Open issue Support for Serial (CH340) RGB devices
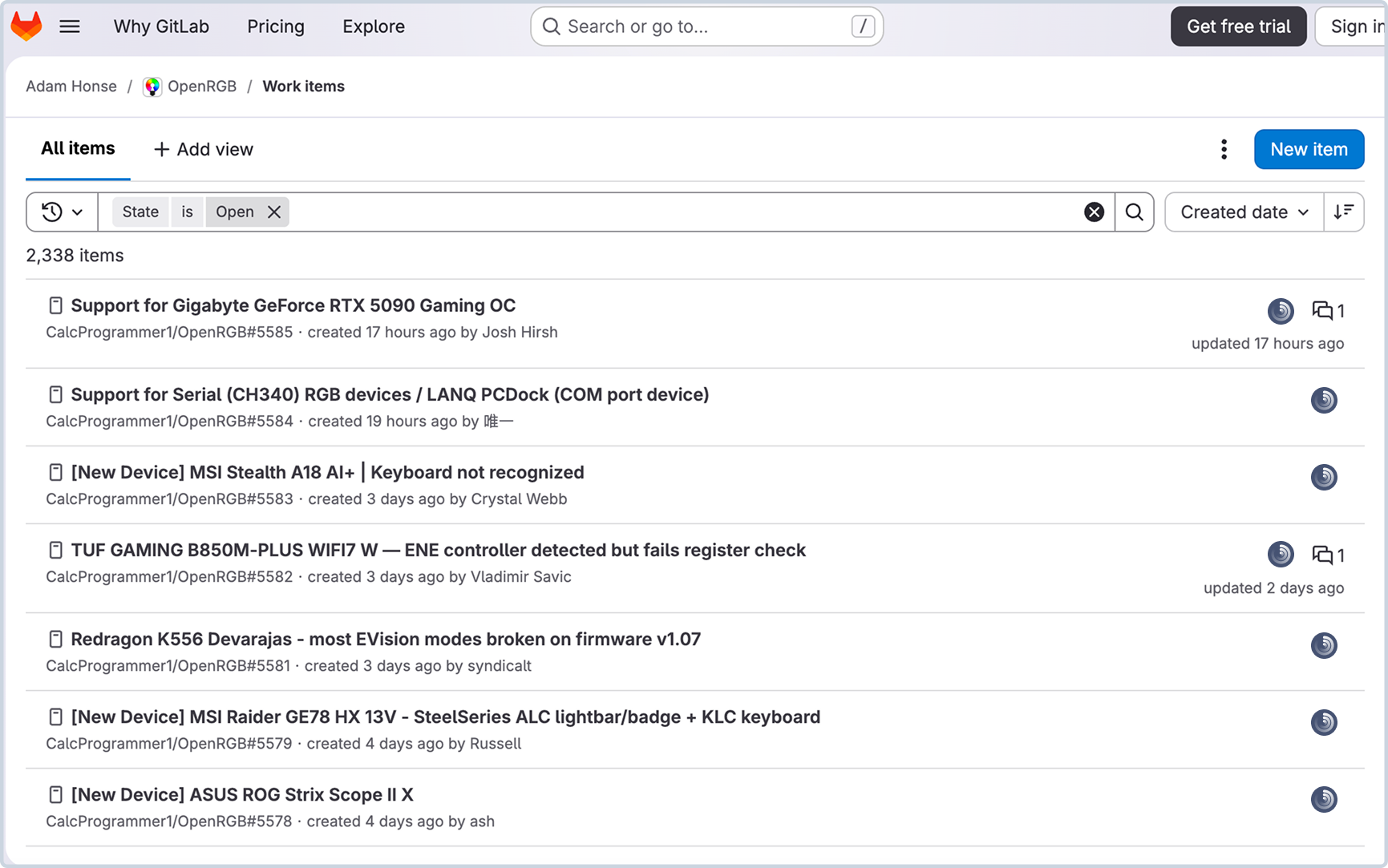1388x868 pixels. [390, 394]
